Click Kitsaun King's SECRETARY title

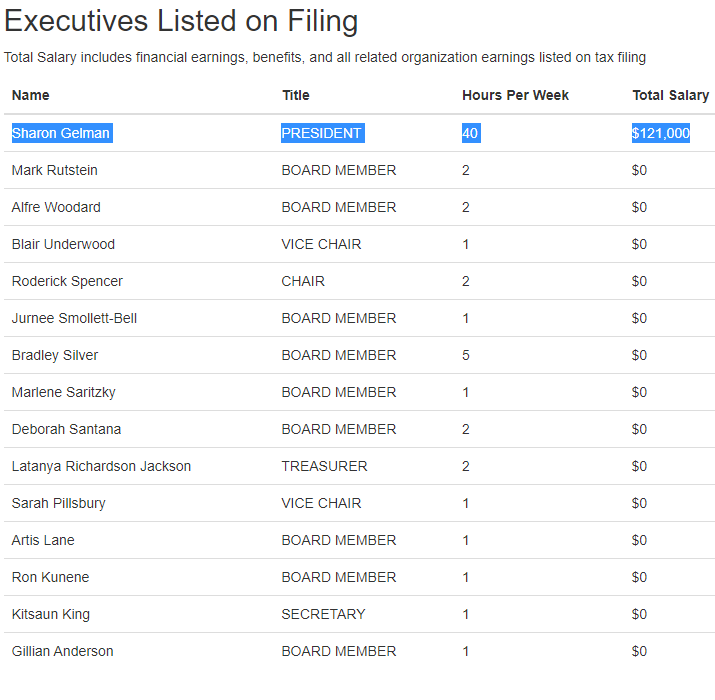tap(323, 614)
